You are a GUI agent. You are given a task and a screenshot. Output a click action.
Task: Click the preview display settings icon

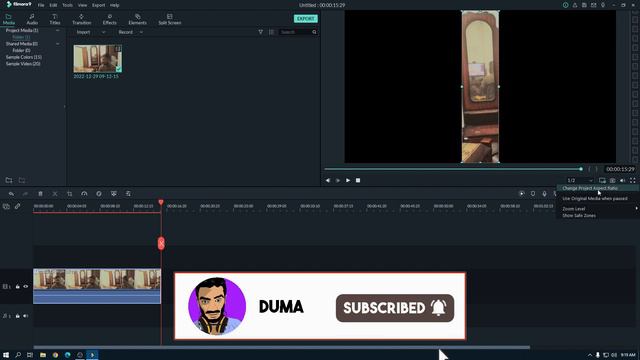pos(602,180)
